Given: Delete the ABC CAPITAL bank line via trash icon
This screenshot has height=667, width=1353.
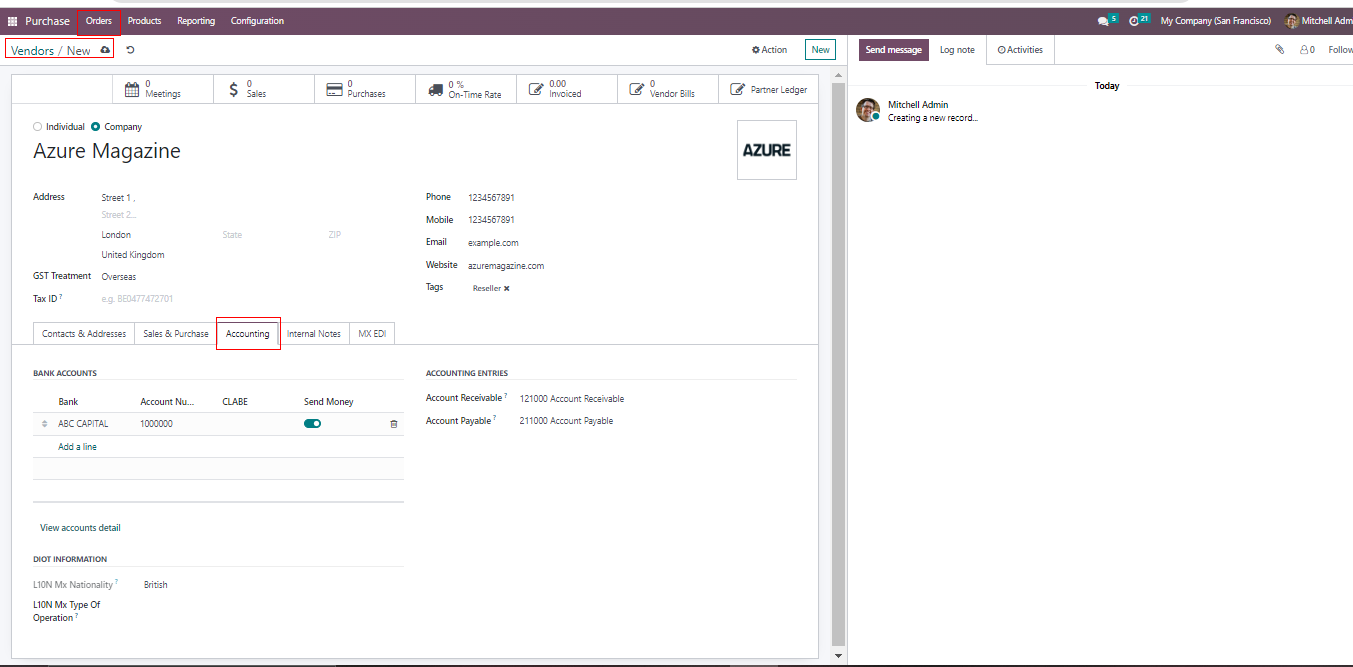Looking at the screenshot, I should [x=393, y=424].
